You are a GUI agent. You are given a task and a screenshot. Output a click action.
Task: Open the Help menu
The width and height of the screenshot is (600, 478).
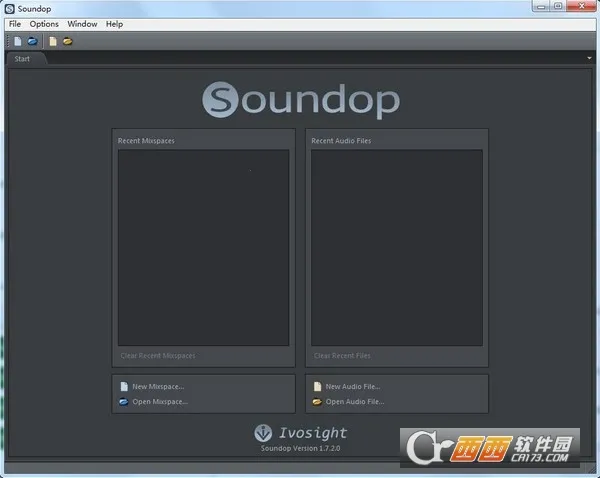coord(114,24)
